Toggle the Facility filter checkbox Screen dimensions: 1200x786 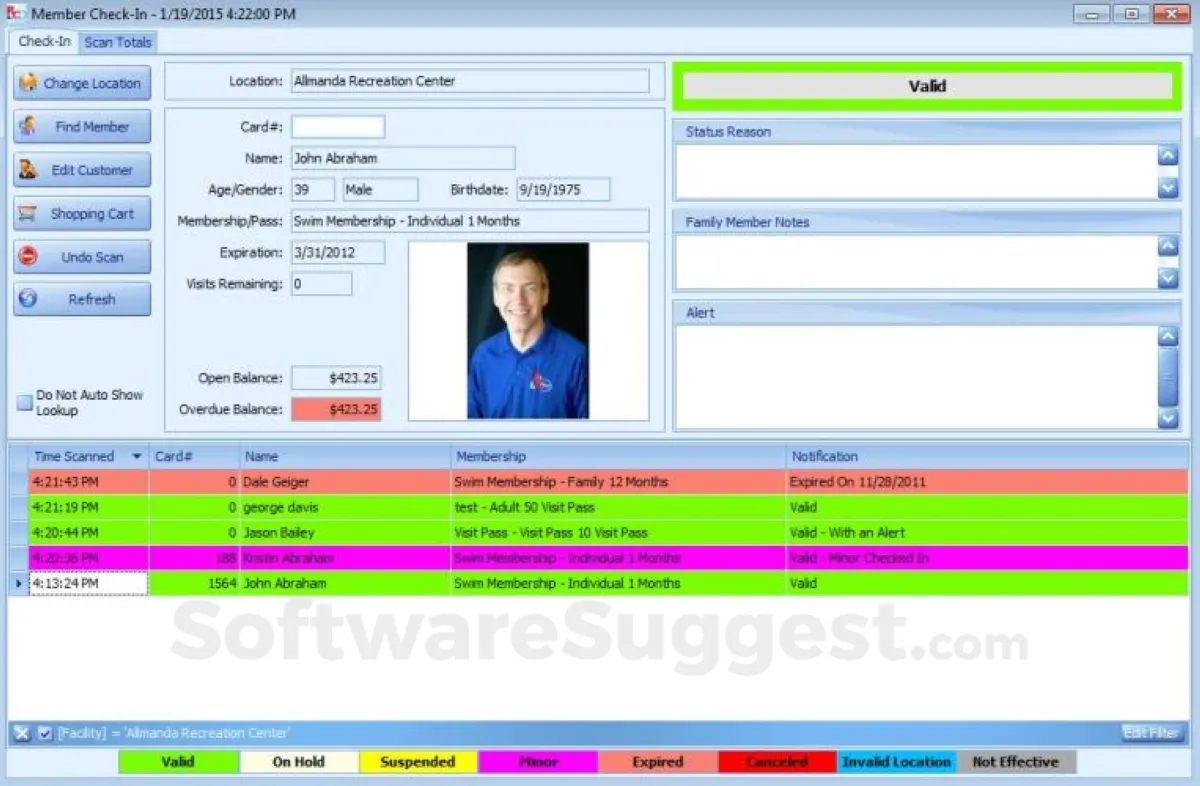click(45, 734)
